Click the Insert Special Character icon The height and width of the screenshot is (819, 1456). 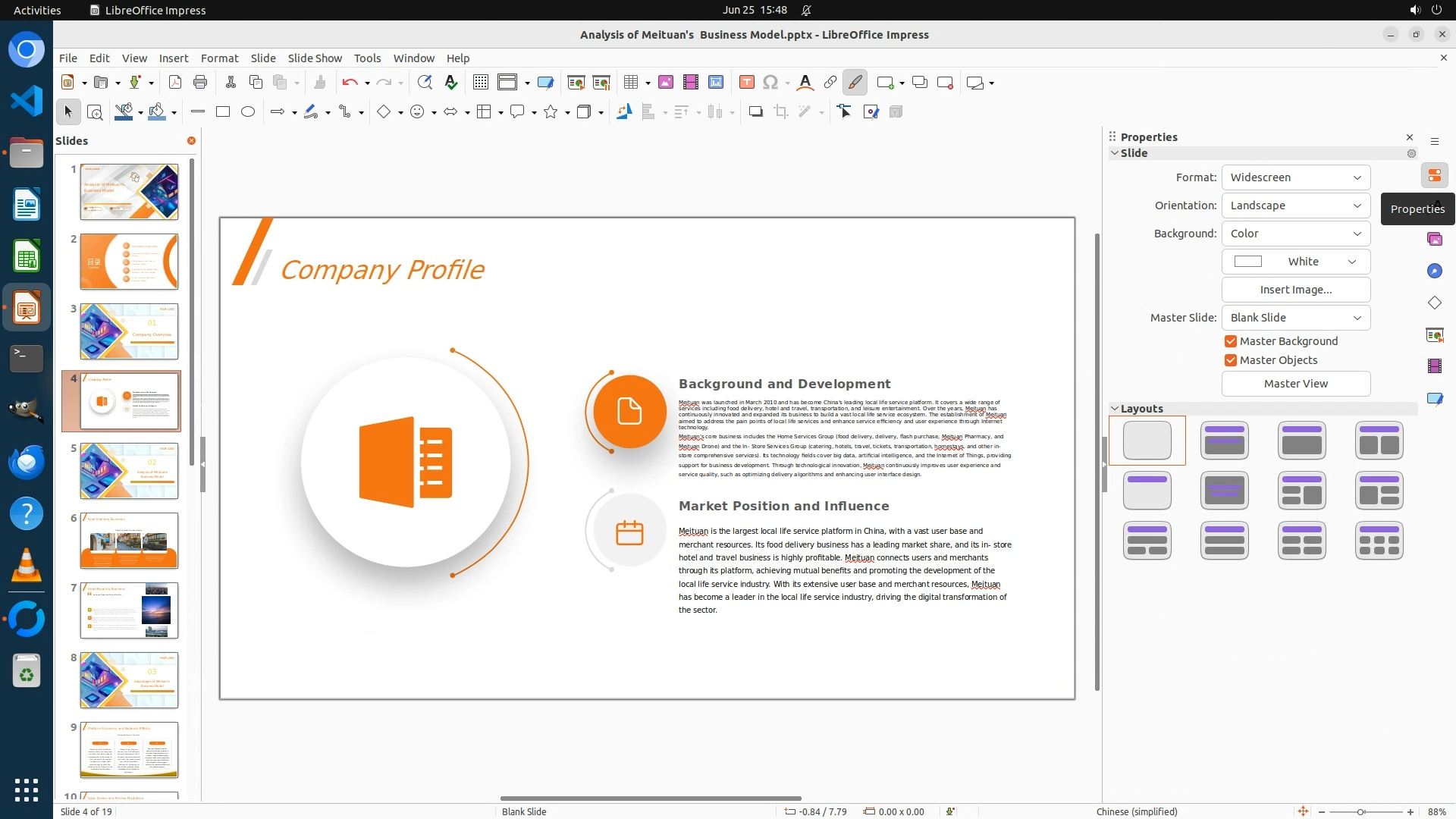770,83
